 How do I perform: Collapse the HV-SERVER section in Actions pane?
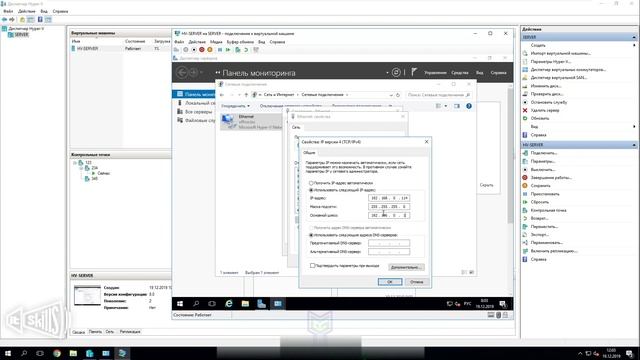(x=634, y=145)
